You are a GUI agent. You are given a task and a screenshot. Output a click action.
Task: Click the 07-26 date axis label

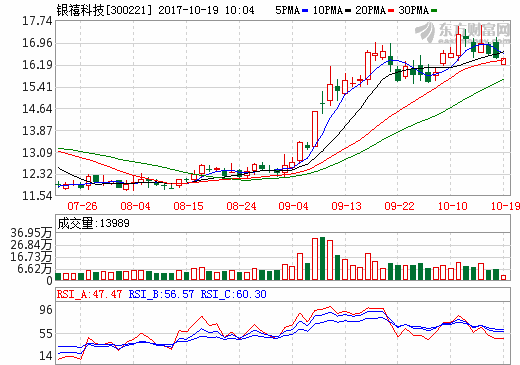(x=82, y=206)
